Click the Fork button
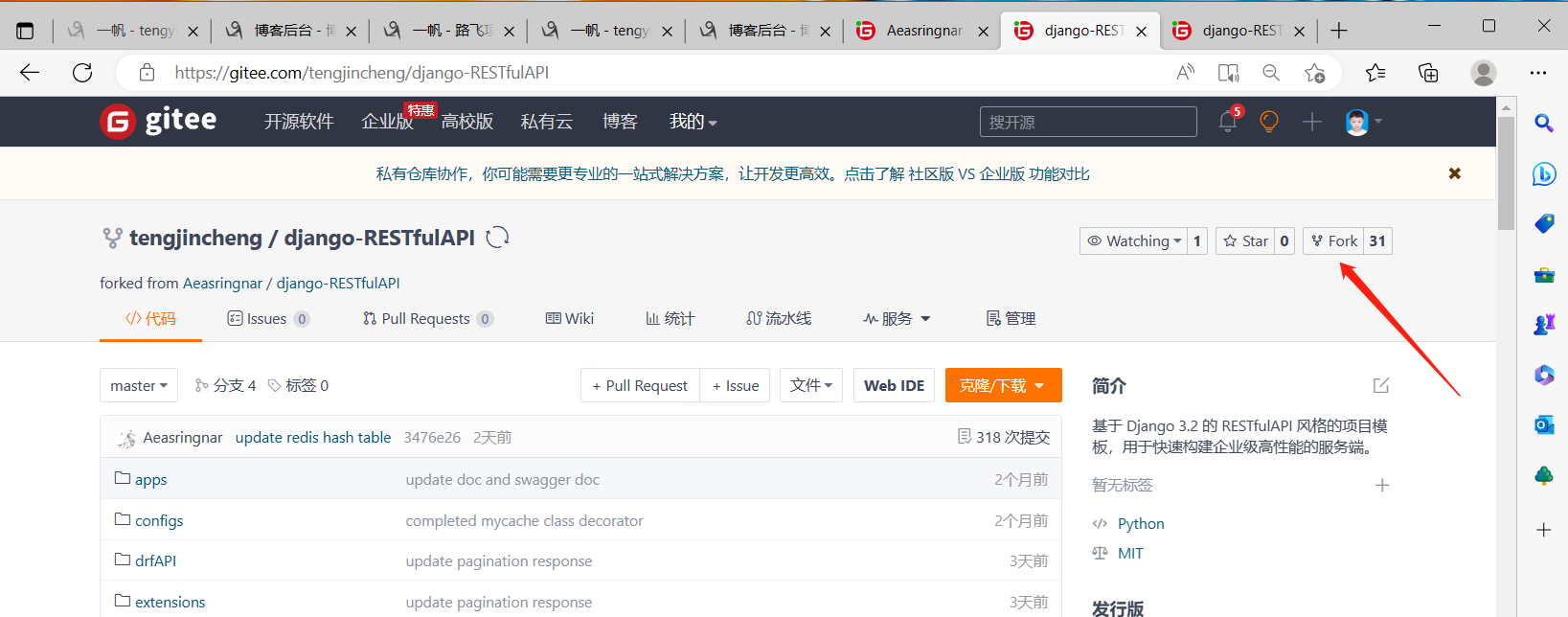The height and width of the screenshot is (617, 1568). point(1333,241)
